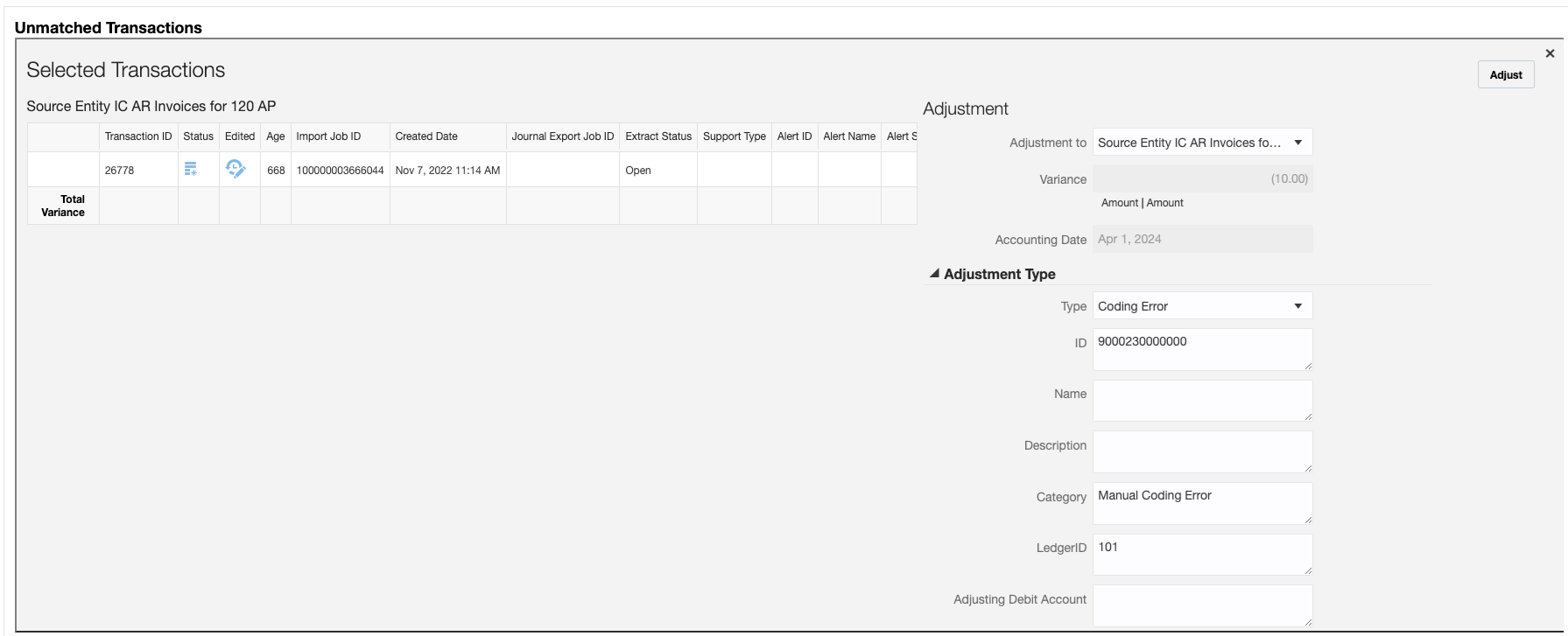The image size is (1568, 636).
Task: Click the Category field with Manual Coding Error
Action: point(1202,503)
